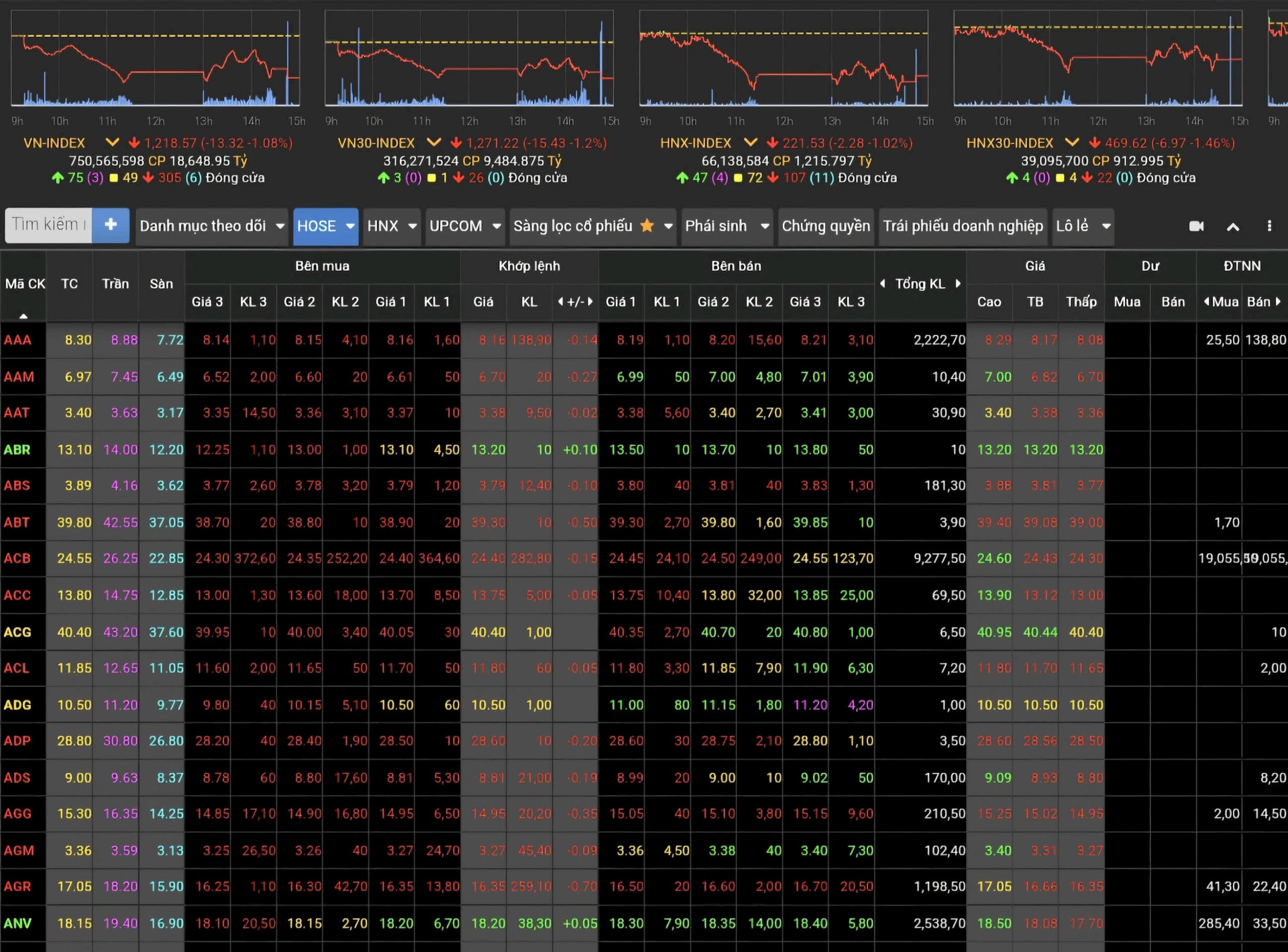Select stock symbol ADP

tap(17, 741)
